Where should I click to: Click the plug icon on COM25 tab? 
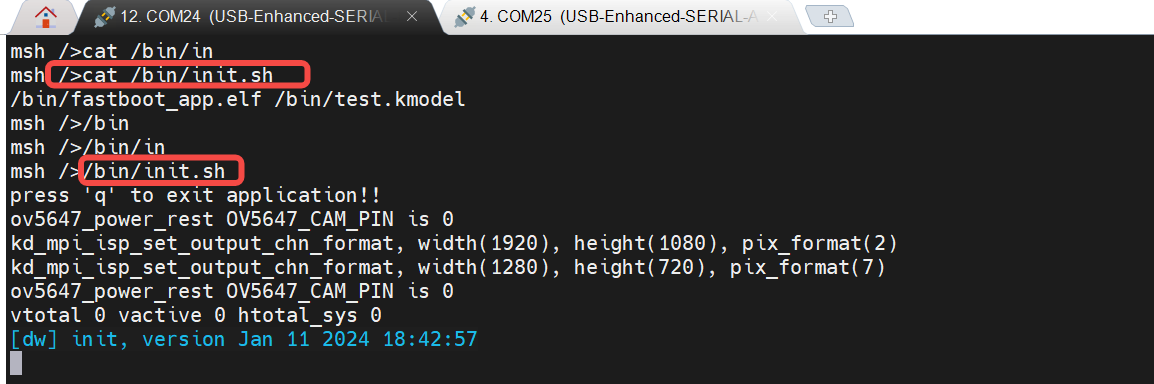[x=465, y=17]
